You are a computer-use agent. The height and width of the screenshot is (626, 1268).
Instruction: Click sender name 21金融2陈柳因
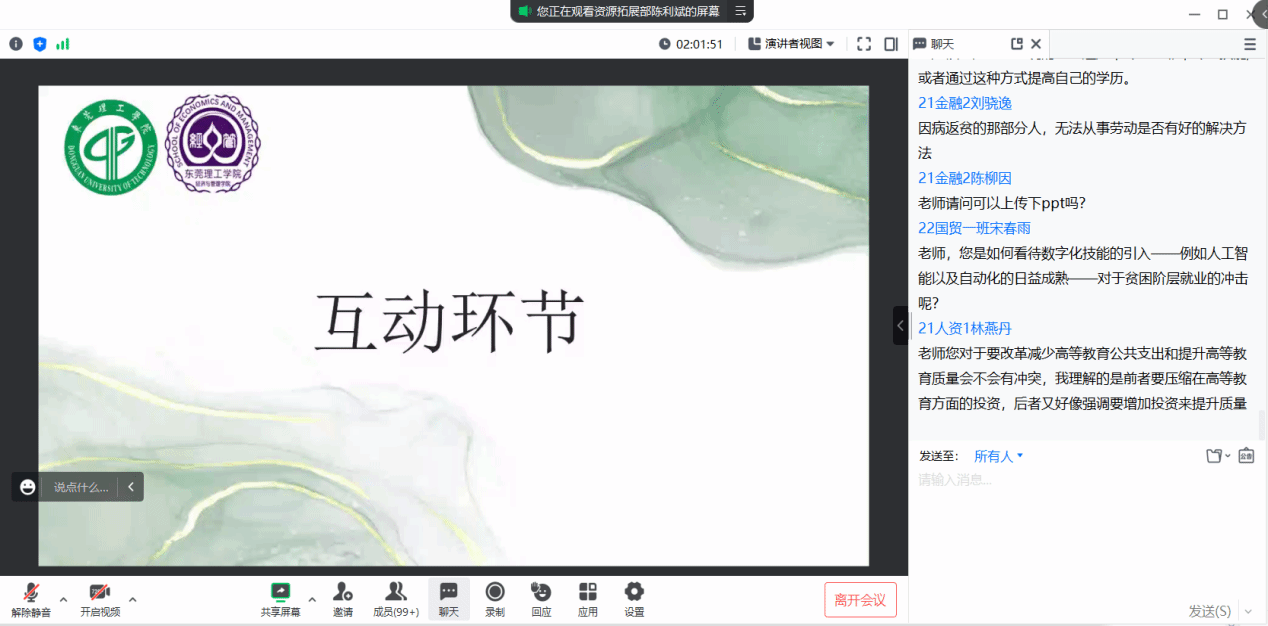(965, 178)
